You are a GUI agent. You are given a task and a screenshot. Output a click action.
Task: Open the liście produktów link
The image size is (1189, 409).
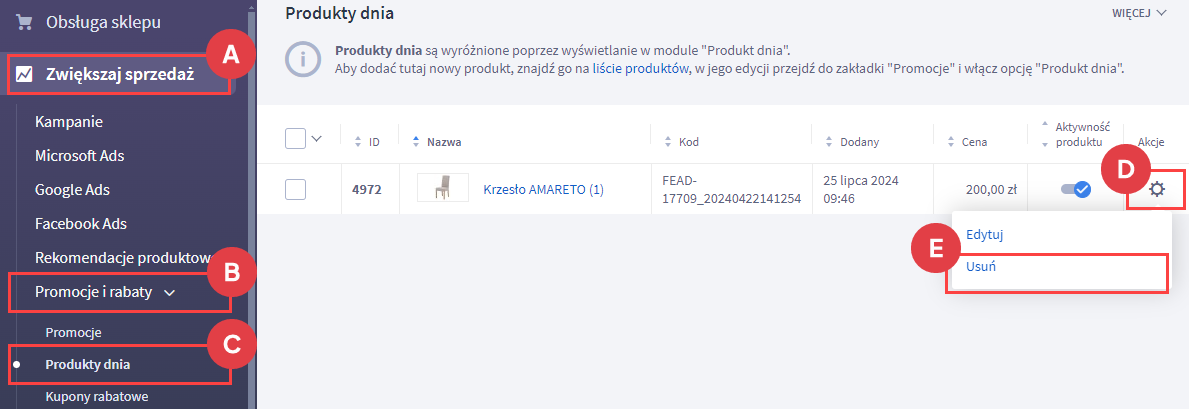point(641,69)
